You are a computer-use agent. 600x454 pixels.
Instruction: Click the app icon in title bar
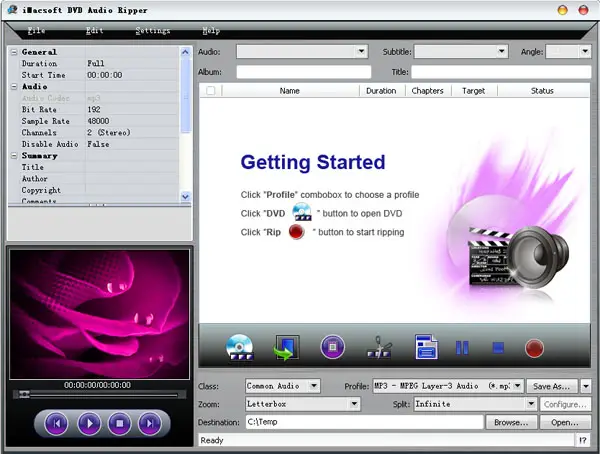pyautogui.click(x=13, y=10)
